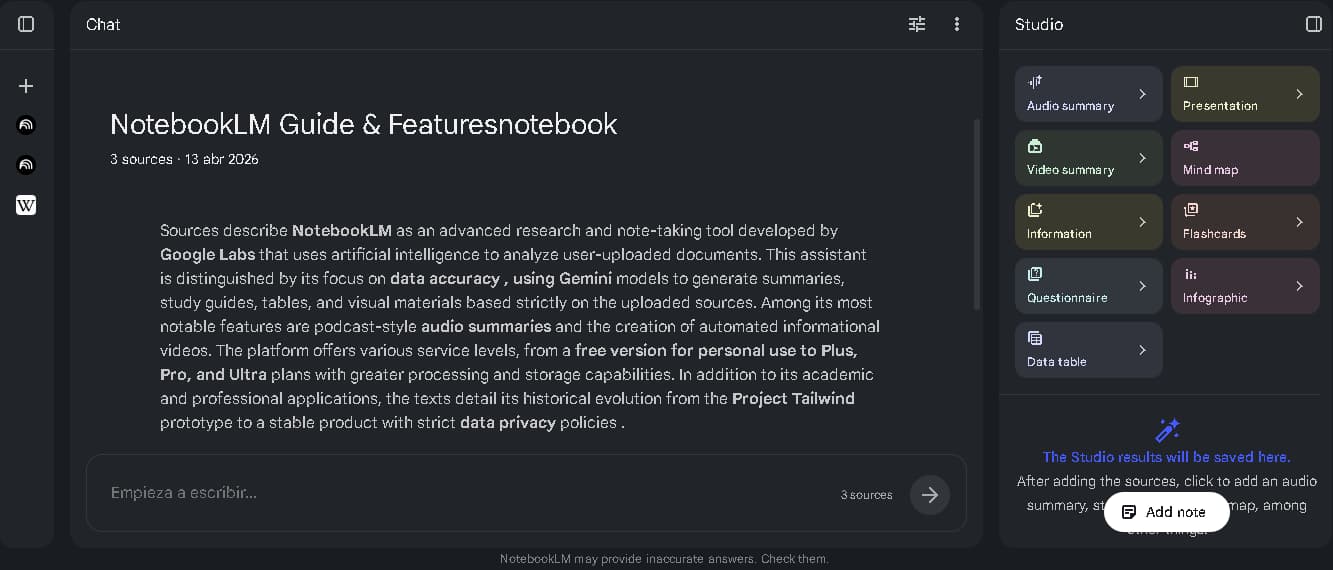Create an Infographic

tap(1230, 286)
